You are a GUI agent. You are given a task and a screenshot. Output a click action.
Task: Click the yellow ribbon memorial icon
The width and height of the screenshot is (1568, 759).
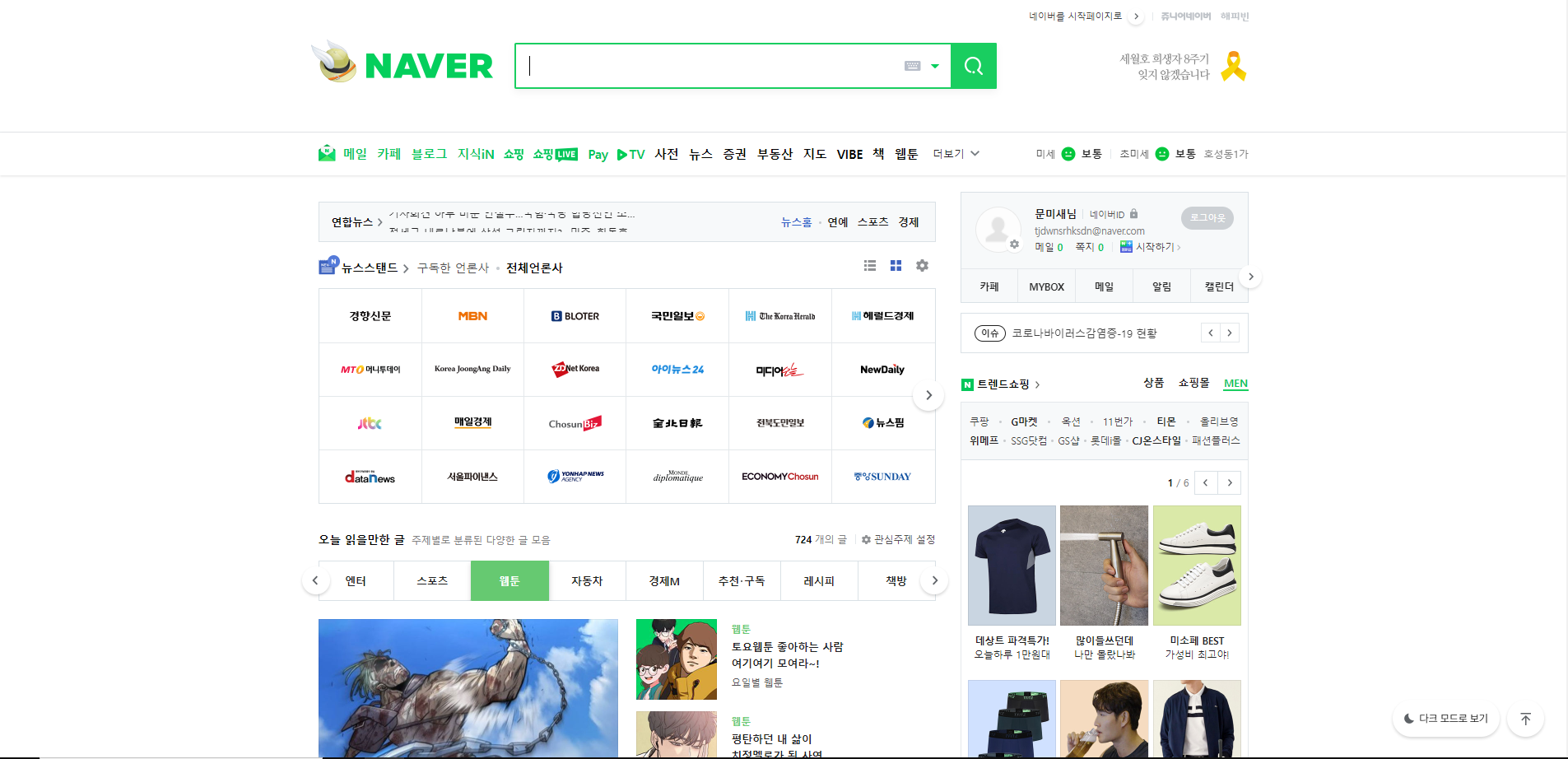[1233, 66]
